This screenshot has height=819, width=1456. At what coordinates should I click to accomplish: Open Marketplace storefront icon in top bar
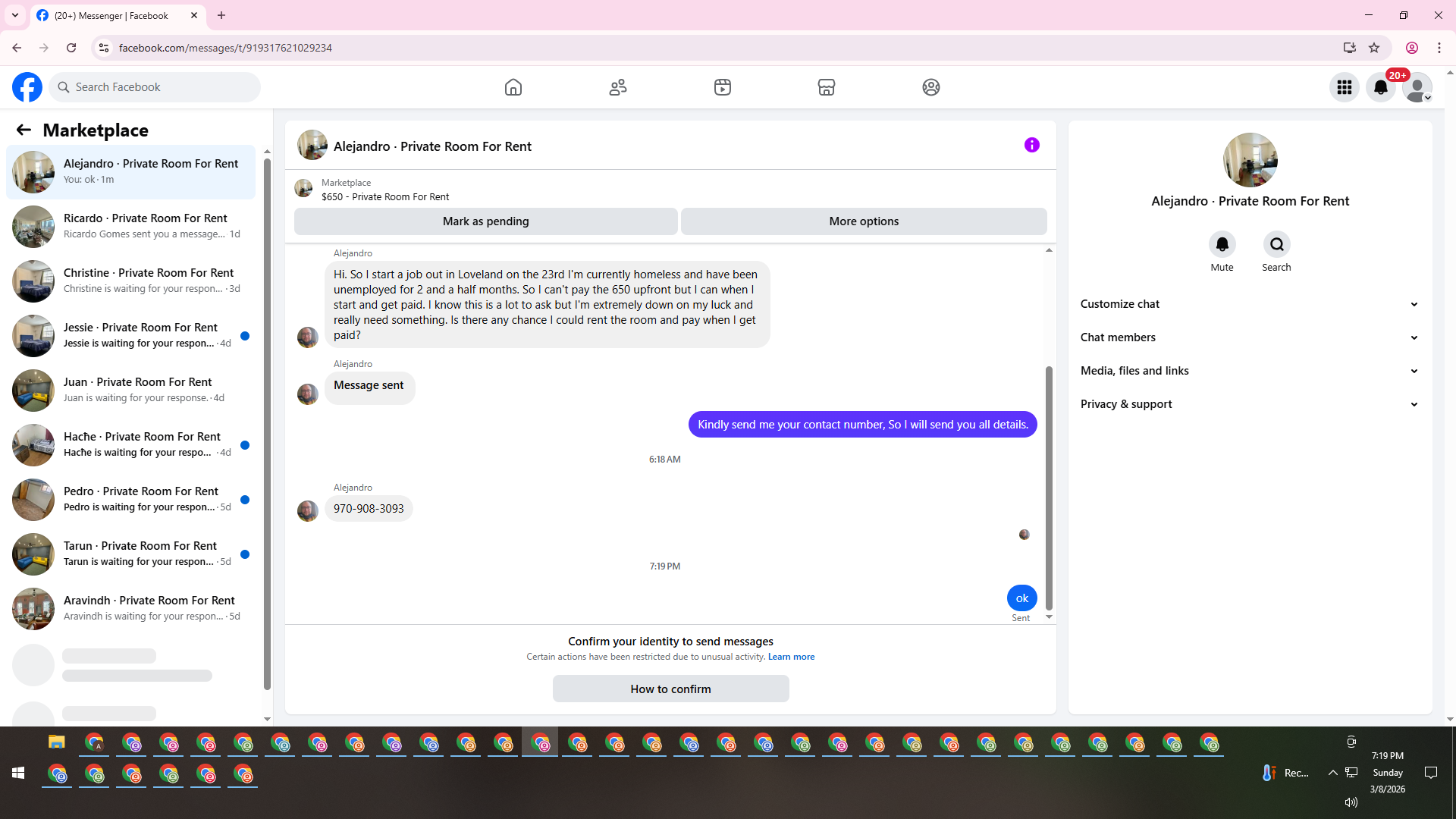[827, 87]
